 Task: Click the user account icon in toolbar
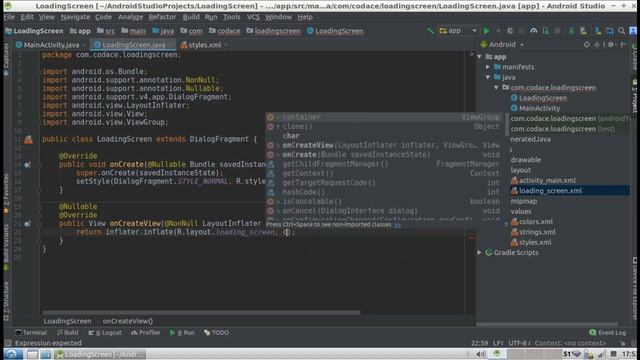tap(633, 31)
